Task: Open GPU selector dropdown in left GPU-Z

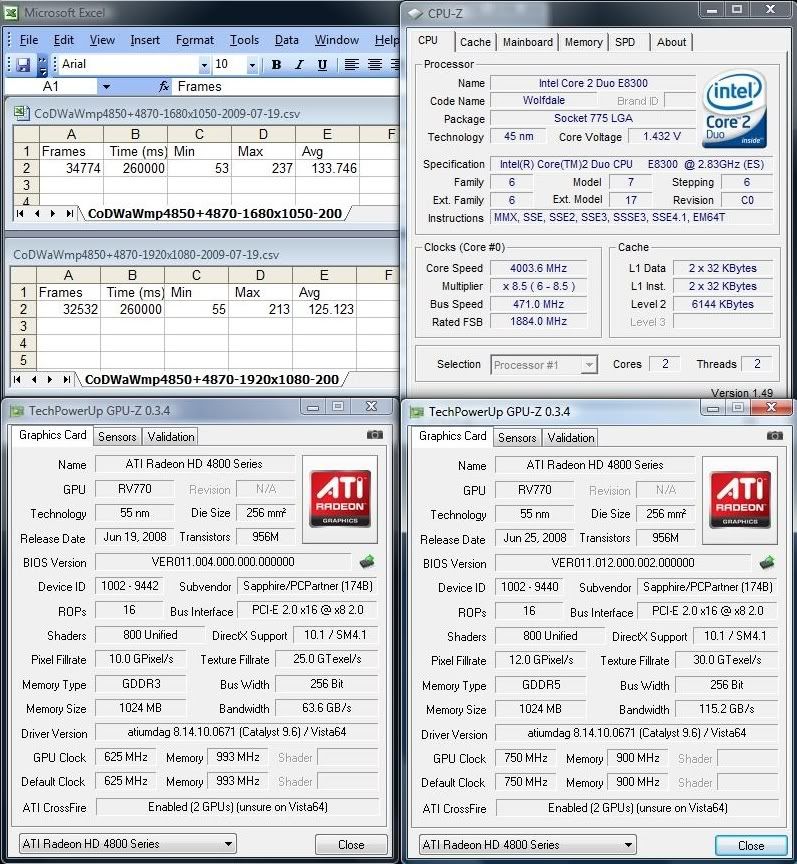Action: click(x=127, y=844)
